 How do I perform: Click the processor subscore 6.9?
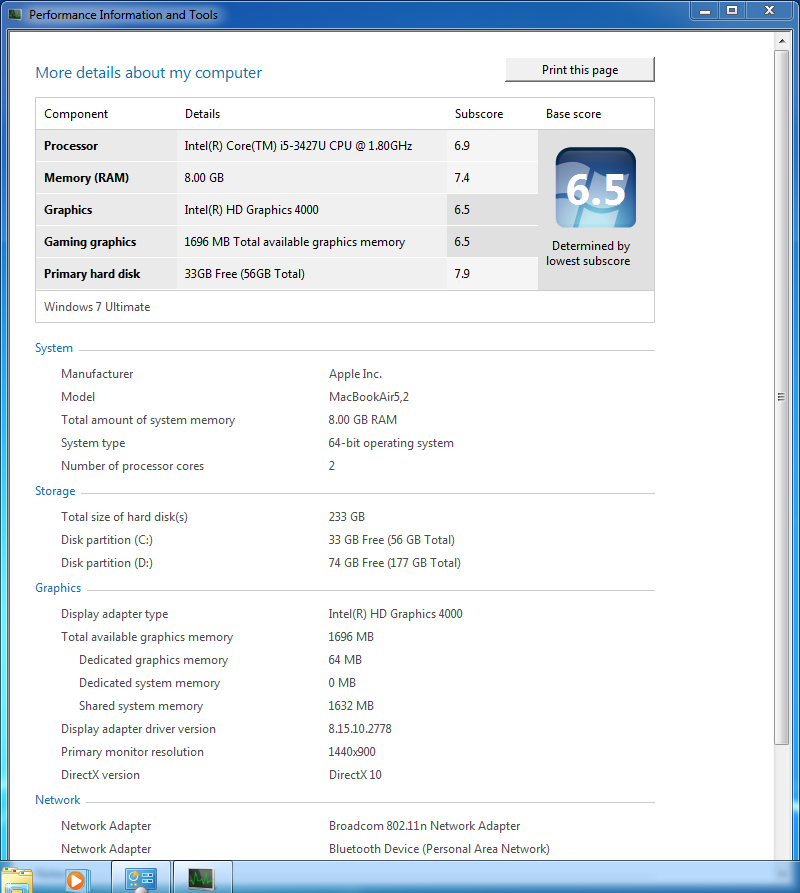point(462,146)
